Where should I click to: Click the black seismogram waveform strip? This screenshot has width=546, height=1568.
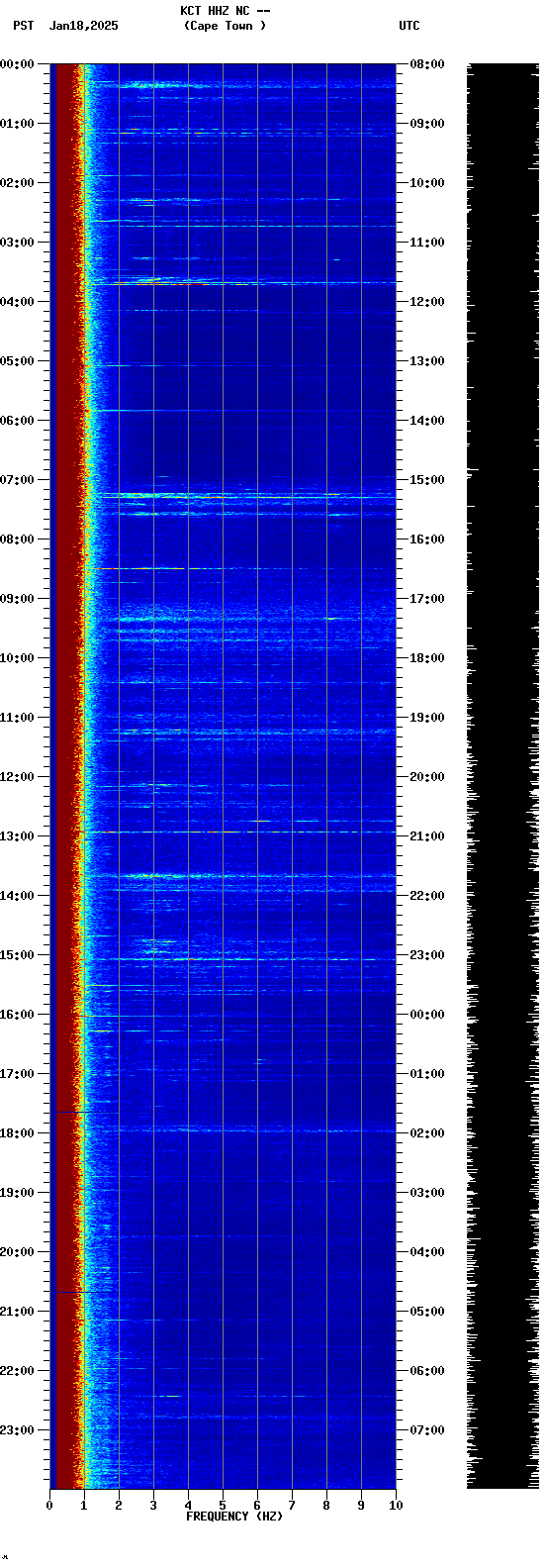click(503, 776)
